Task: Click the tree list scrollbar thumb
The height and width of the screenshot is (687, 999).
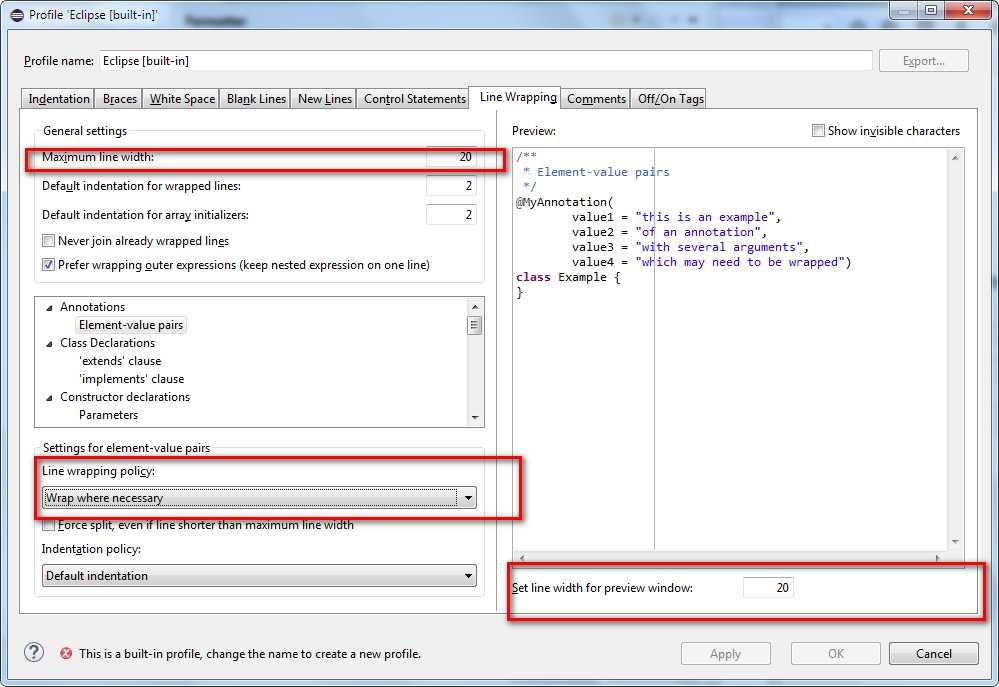Action: [475, 326]
